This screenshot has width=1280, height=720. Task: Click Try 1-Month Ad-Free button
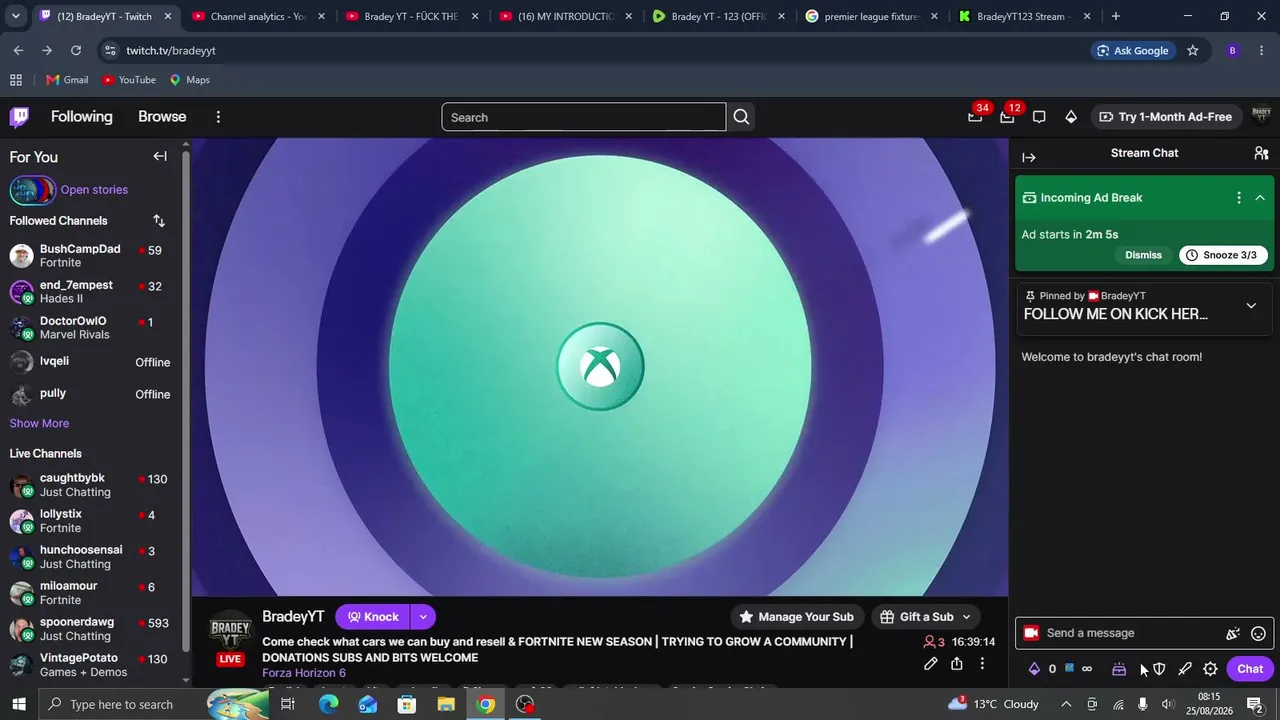tap(1166, 117)
